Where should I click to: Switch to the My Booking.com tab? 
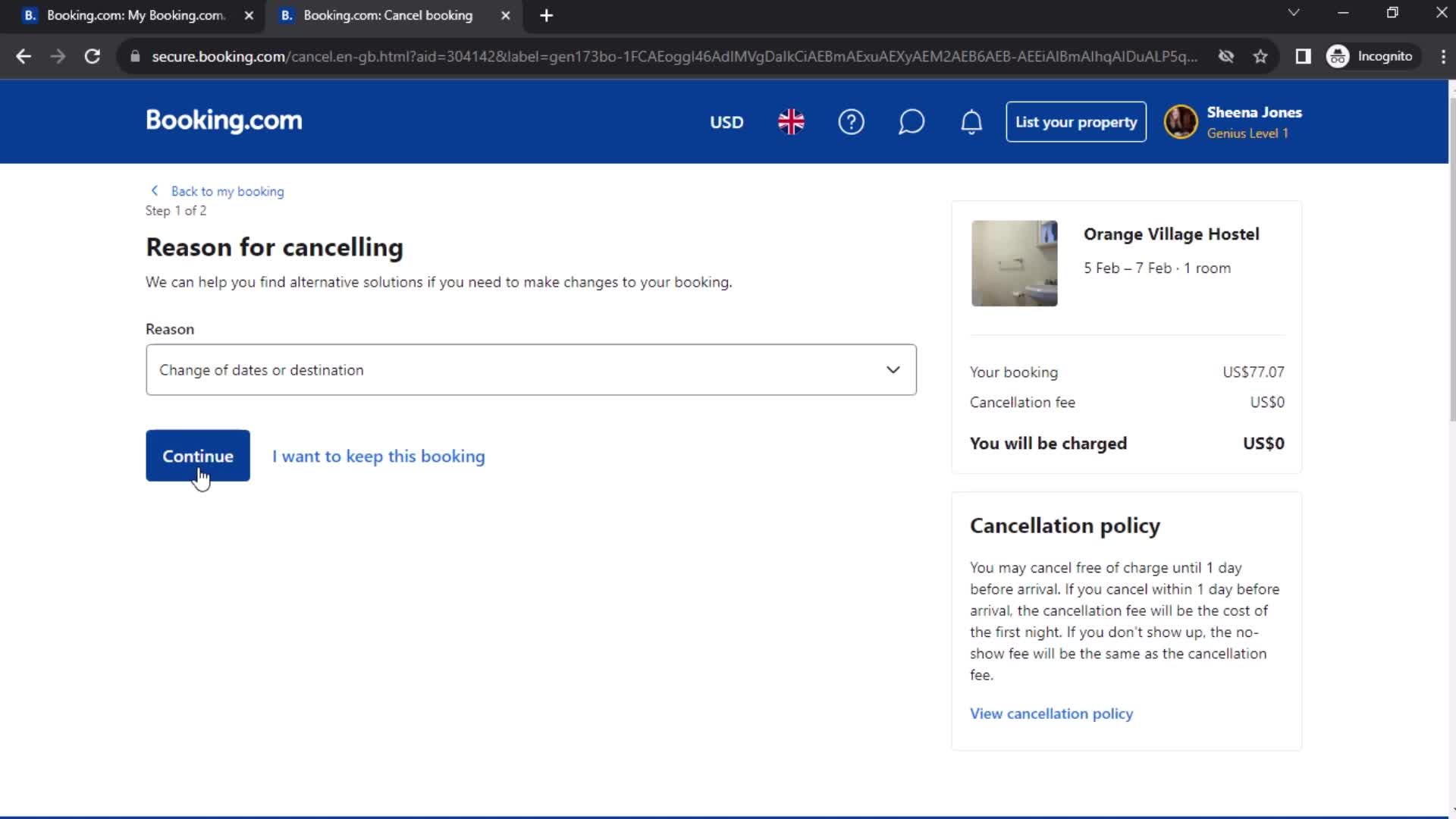pos(135,15)
